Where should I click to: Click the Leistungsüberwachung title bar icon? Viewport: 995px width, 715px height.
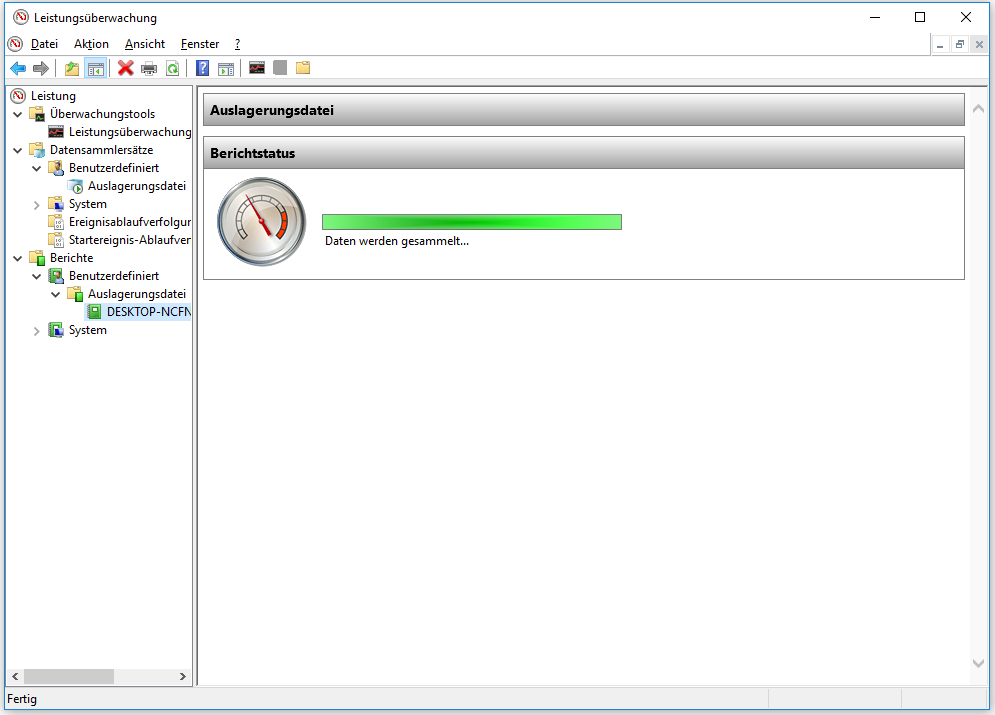[21, 17]
